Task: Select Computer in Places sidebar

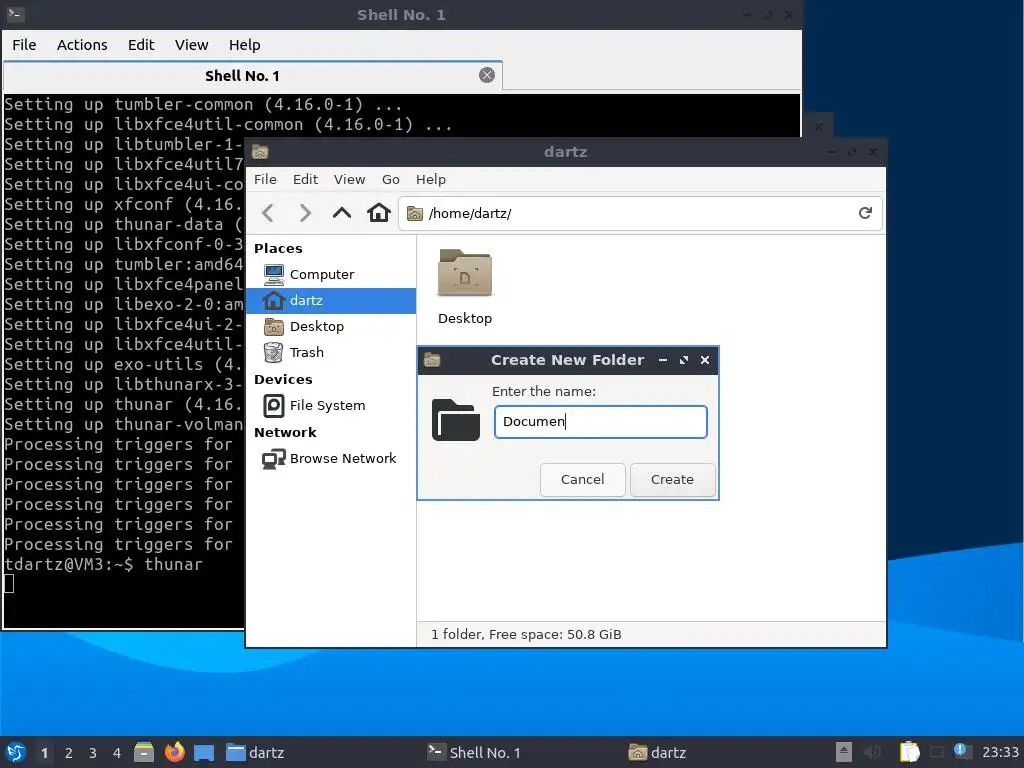Action: pyautogui.click(x=331, y=274)
